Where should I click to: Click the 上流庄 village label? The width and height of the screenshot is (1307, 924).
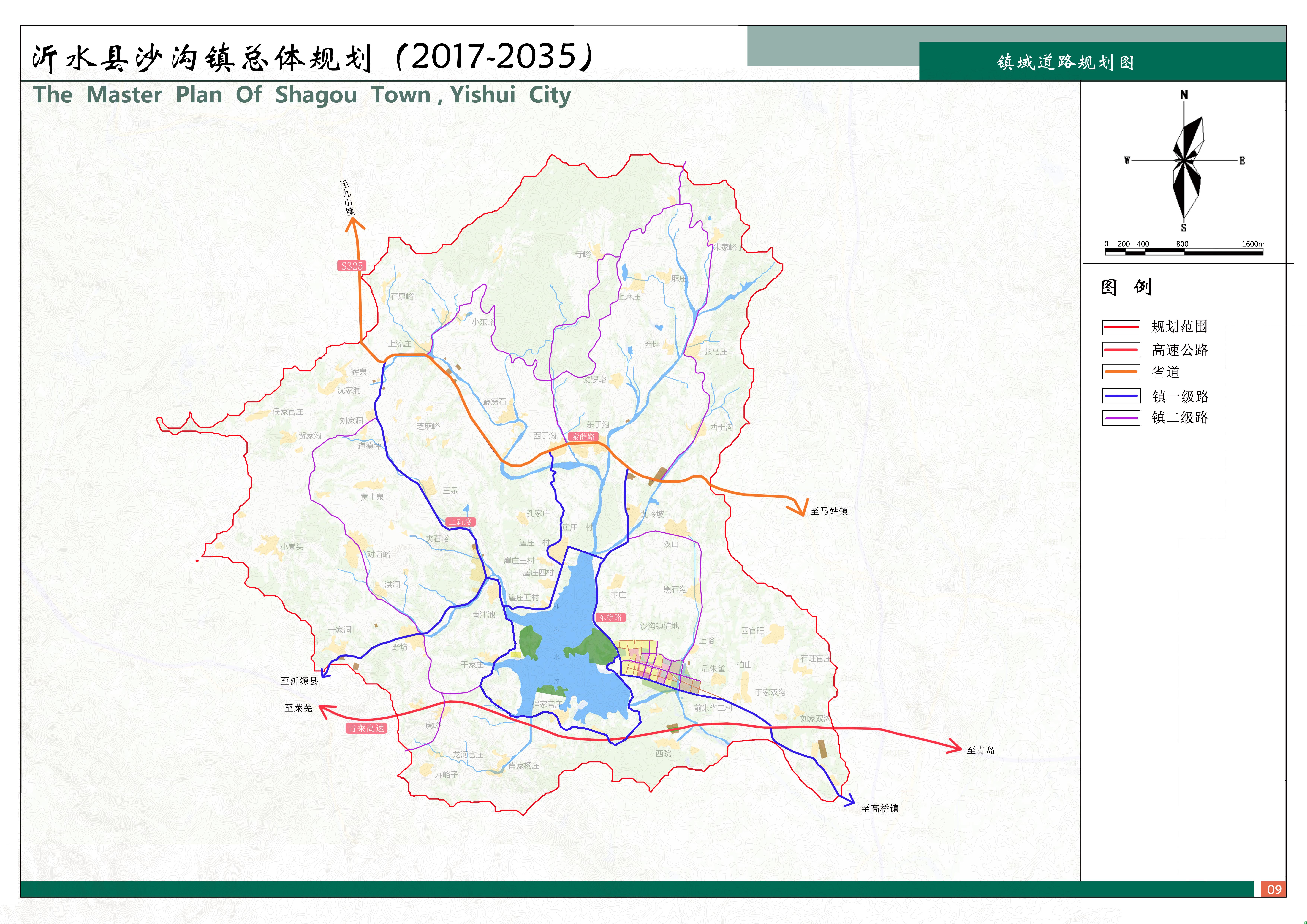click(400, 344)
